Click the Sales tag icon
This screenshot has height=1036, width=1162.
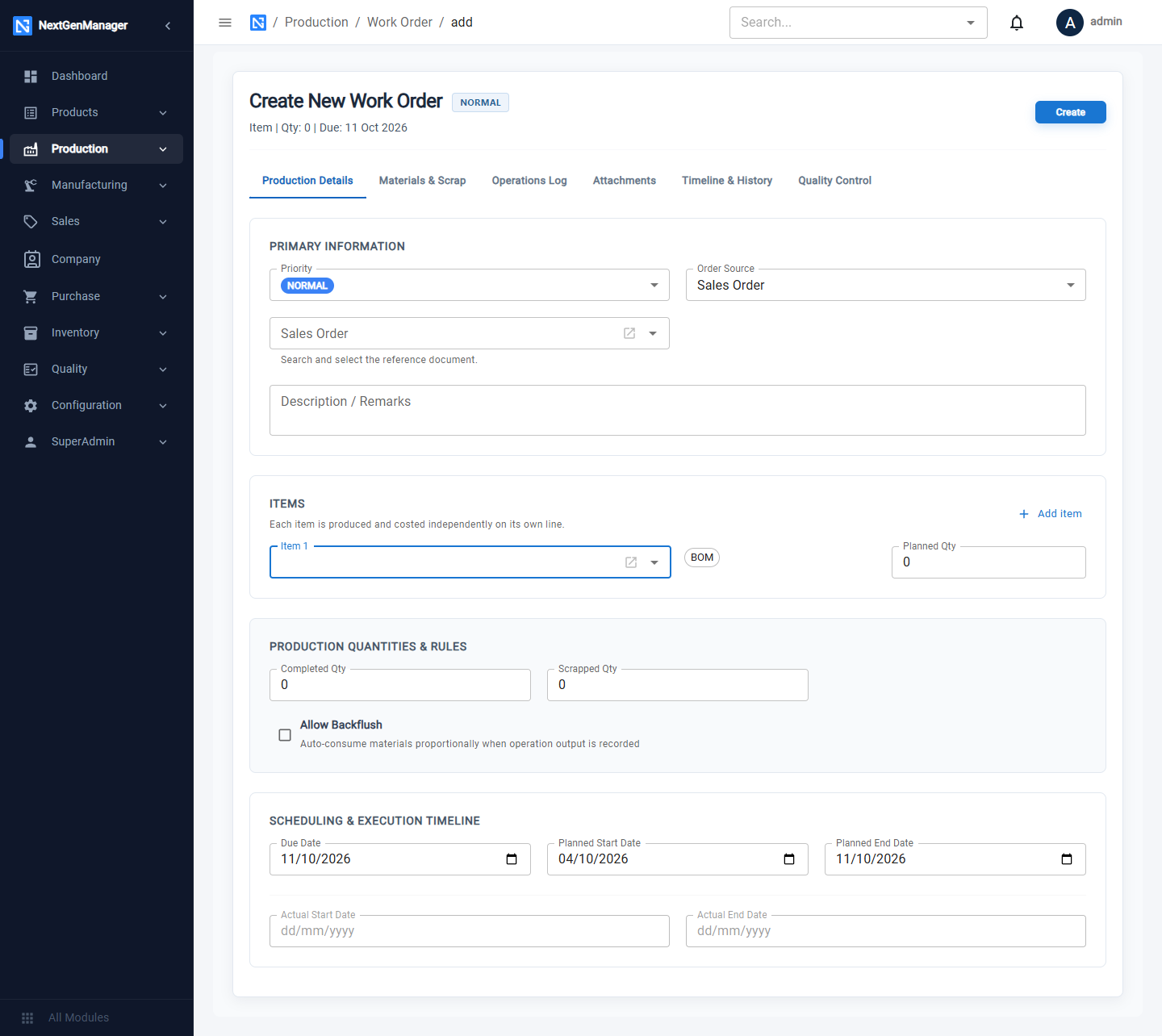(31, 221)
